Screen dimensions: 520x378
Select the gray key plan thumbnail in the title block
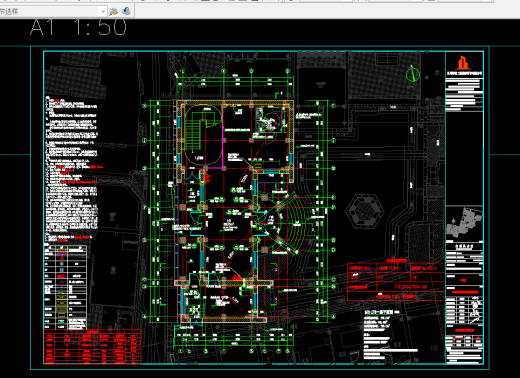465,221
